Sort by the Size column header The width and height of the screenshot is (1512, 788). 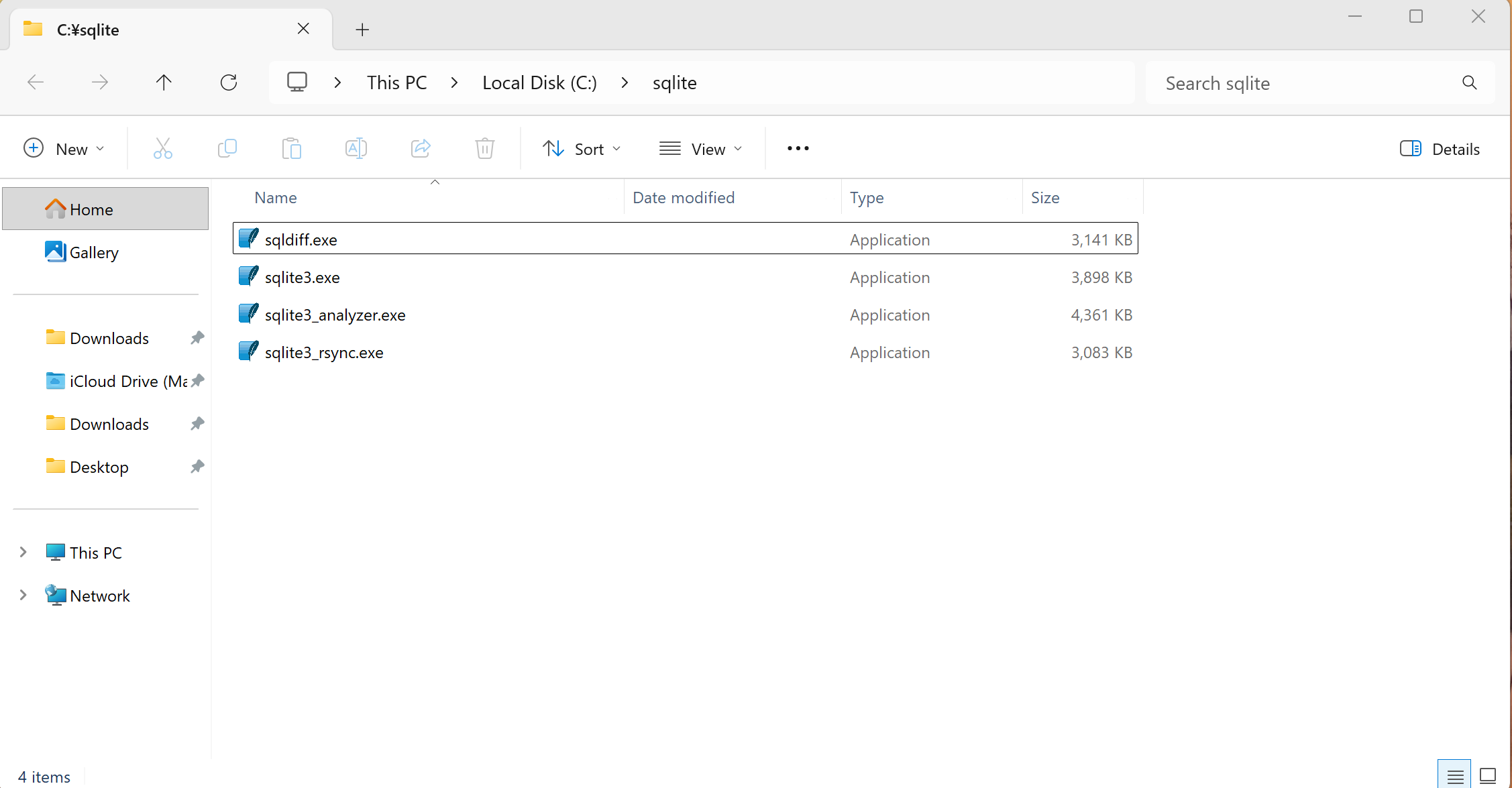[1083, 198]
